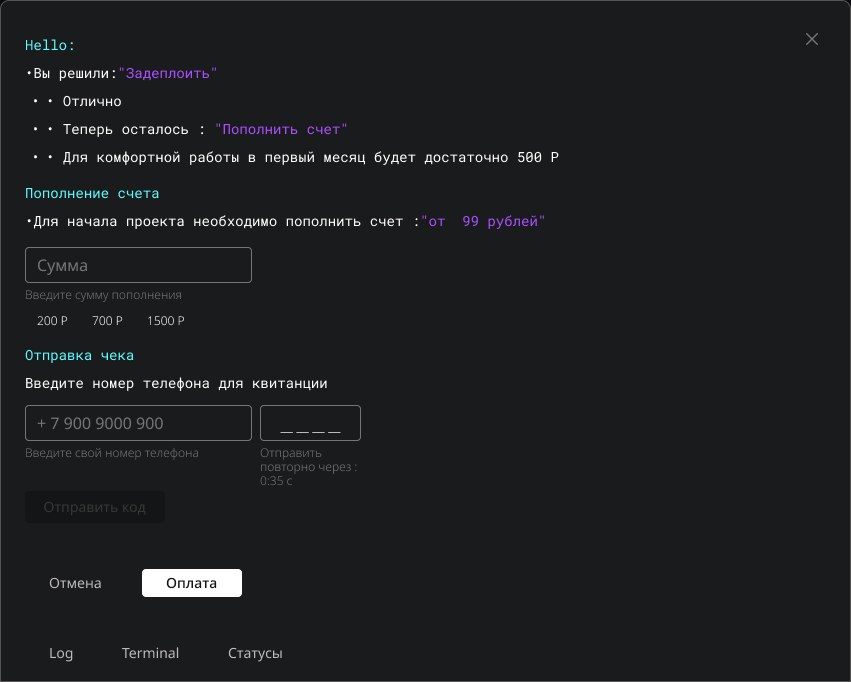Click the "Пополнить счет" highlighted text

coord(281,129)
